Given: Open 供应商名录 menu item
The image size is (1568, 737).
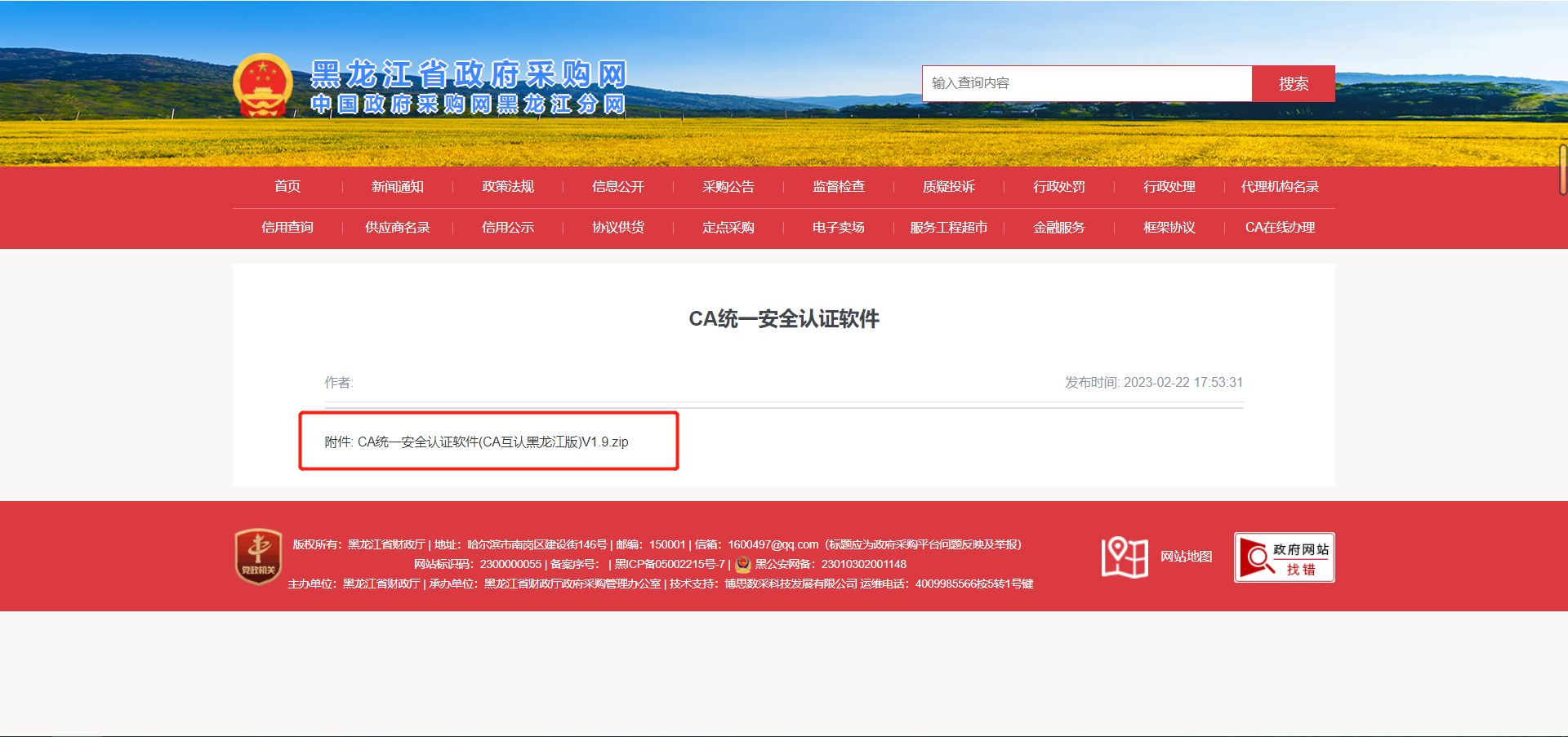Looking at the screenshot, I should [398, 228].
